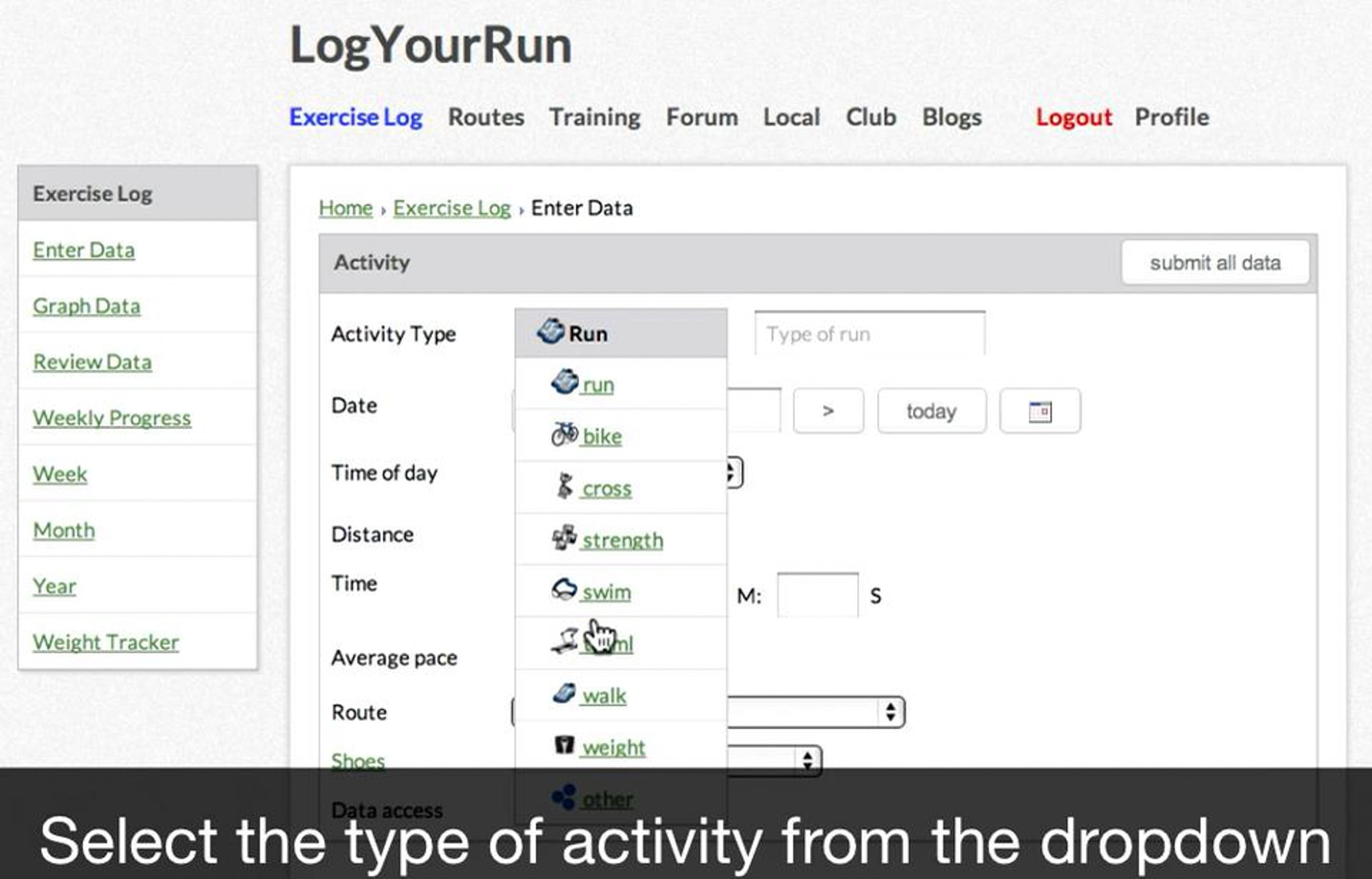1372x879 pixels.
Task: Click the strength dumbbell icon
Action: point(564,538)
